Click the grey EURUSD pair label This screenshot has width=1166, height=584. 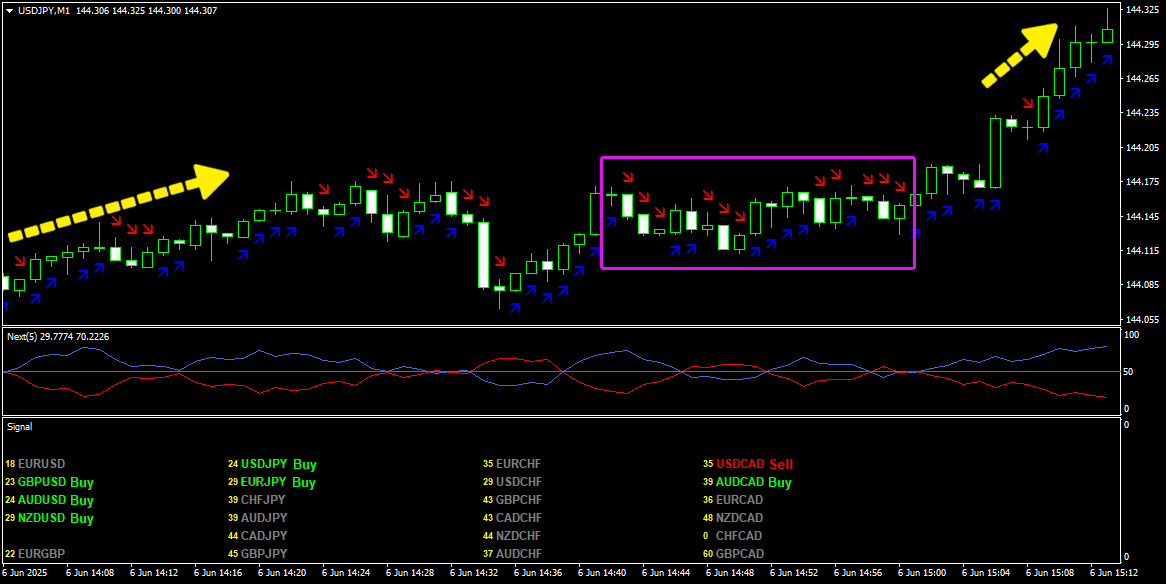click(x=41, y=464)
